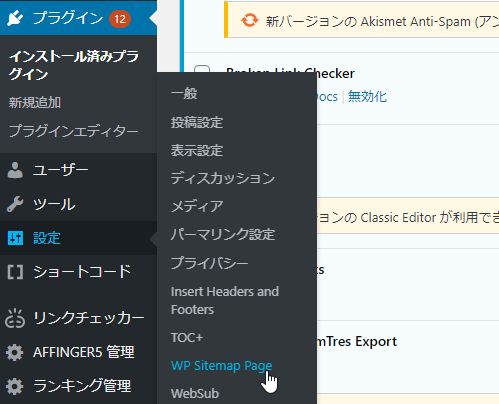Open WP Sitemap Page settings
Image resolution: width=499 pixels, height=404 pixels.
pyautogui.click(x=221, y=366)
